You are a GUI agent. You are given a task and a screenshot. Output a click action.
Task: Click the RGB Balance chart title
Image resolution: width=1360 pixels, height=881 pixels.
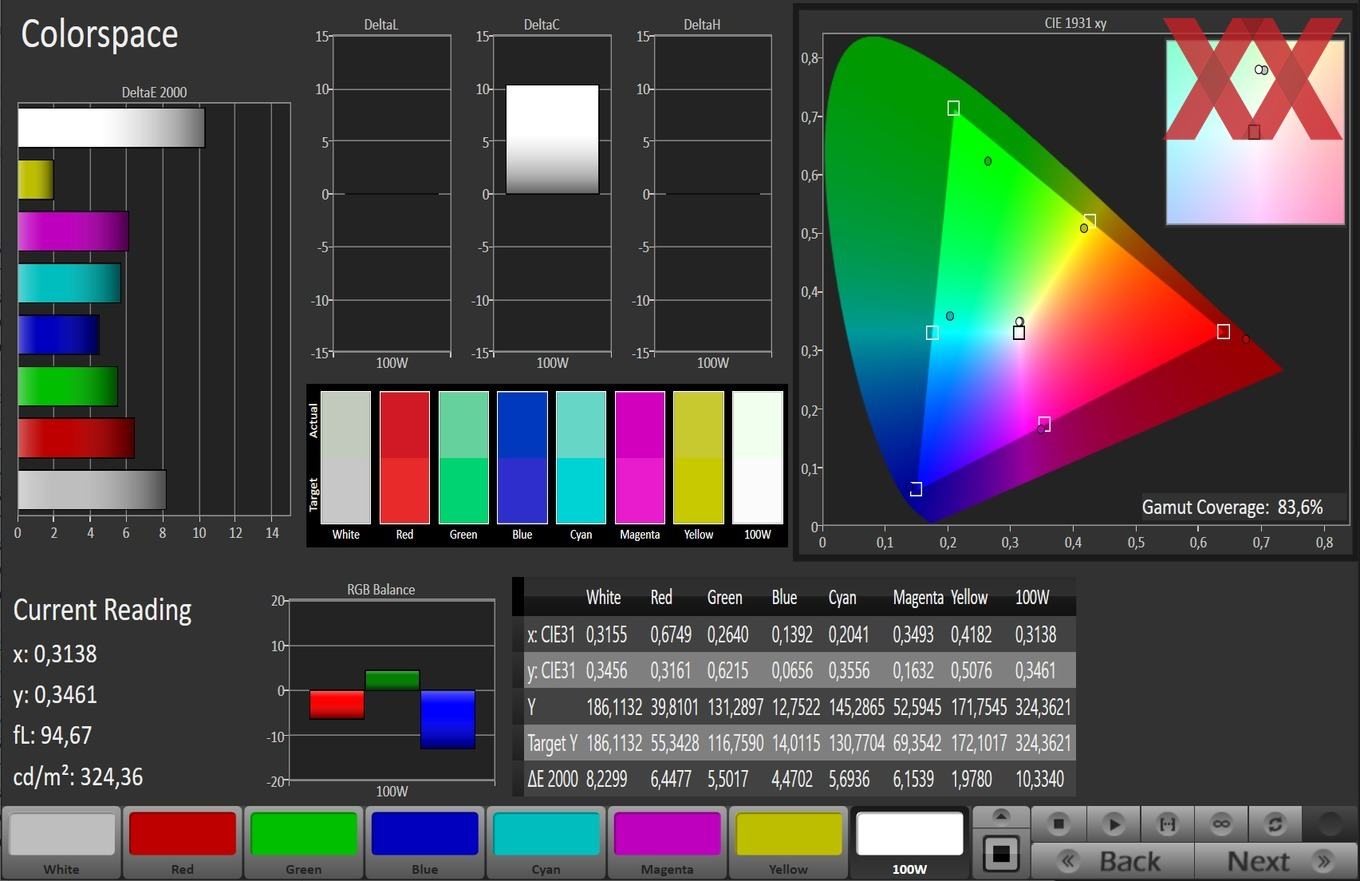pos(381,590)
